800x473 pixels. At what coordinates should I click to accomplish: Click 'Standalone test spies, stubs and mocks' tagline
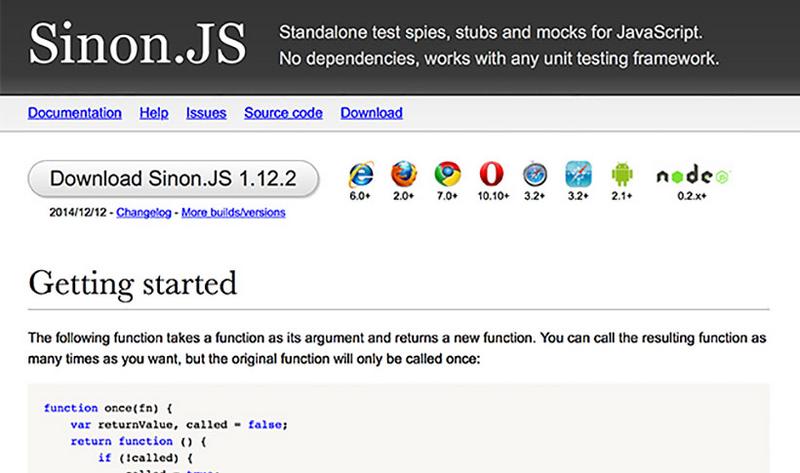pyautogui.click(x=490, y=33)
